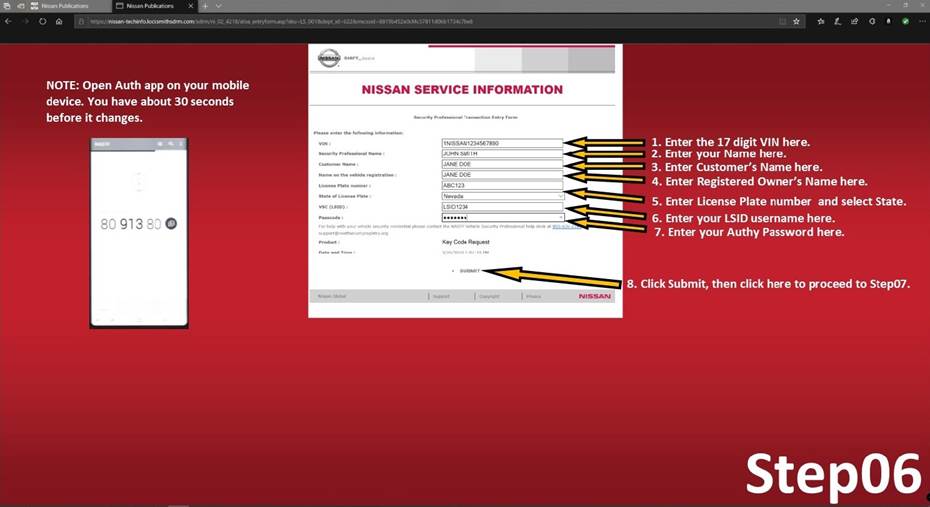Click the VIN input field
Viewport: 930px width, 507px height.
502,143
